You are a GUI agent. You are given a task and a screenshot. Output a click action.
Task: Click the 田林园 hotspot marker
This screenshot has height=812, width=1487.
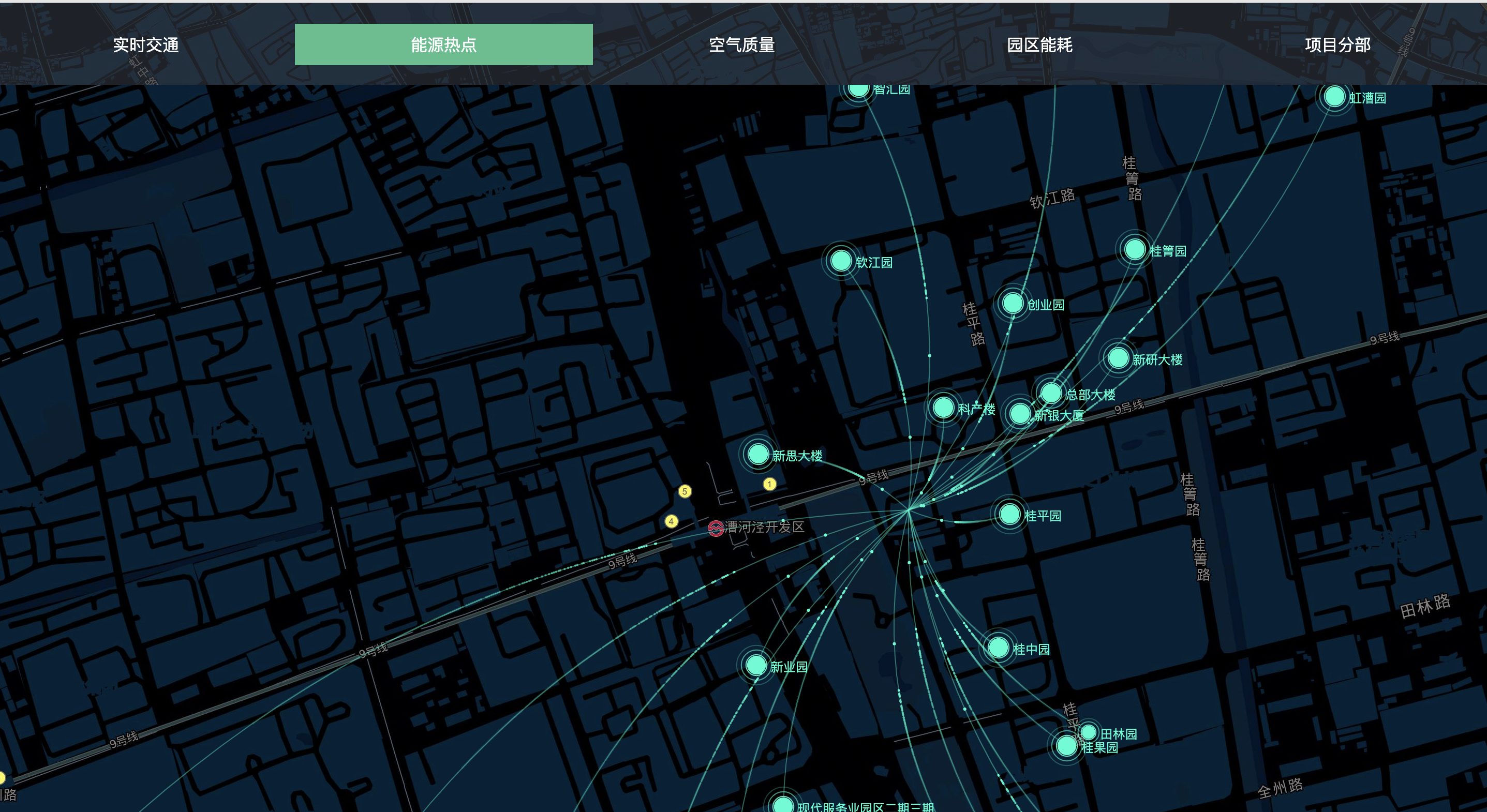(x=1088, y=732)
